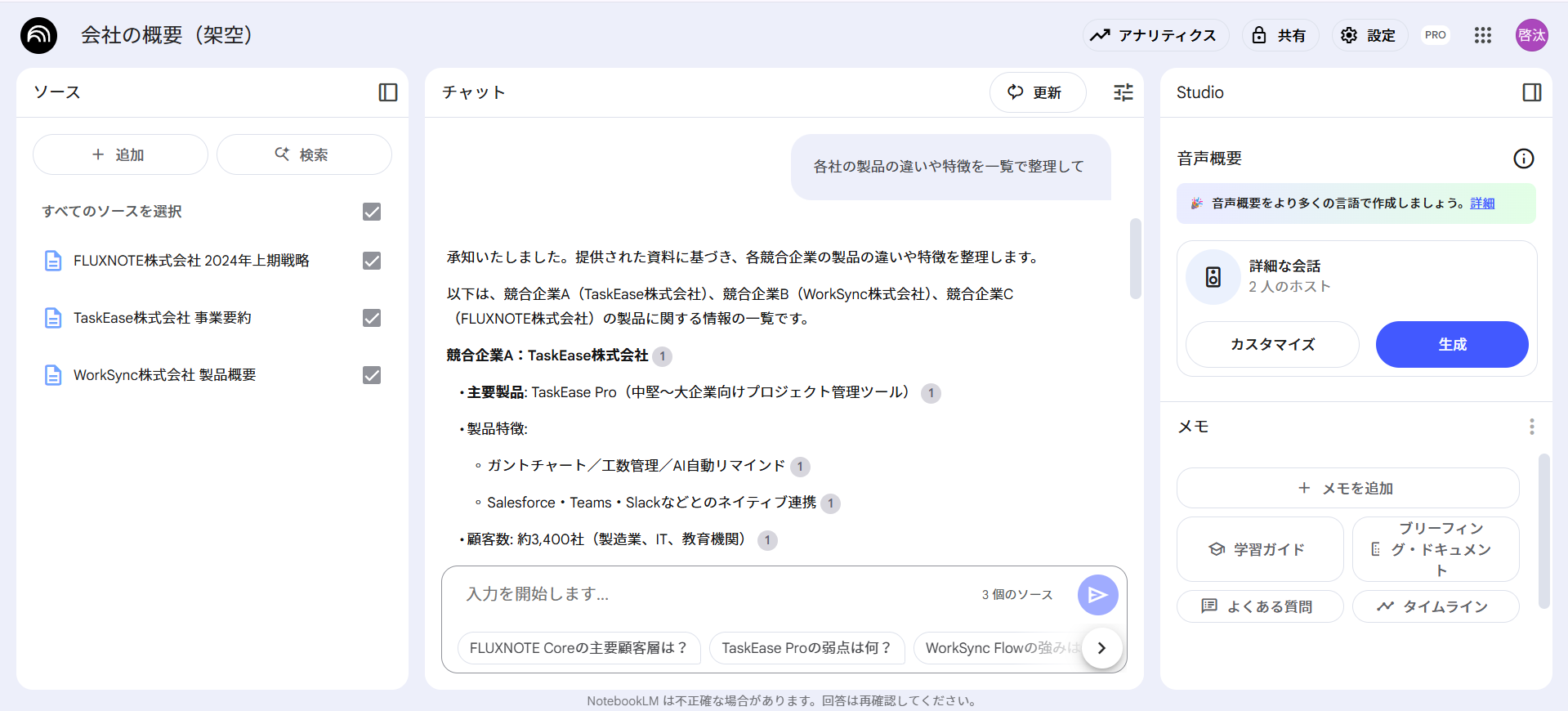Open WorkSync株式会社 製品概要 source

click(x=164, y=375)
